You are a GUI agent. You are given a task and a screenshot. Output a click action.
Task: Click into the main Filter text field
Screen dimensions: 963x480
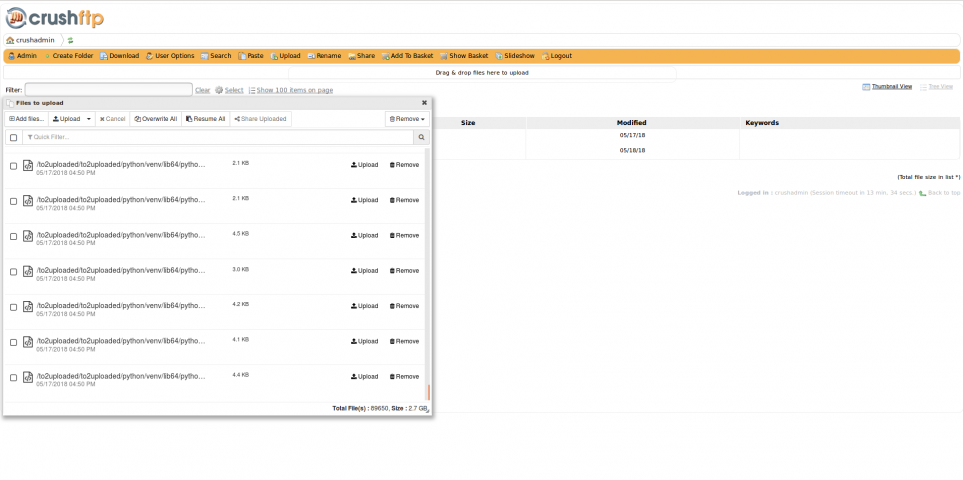click(x=108, y=90)
